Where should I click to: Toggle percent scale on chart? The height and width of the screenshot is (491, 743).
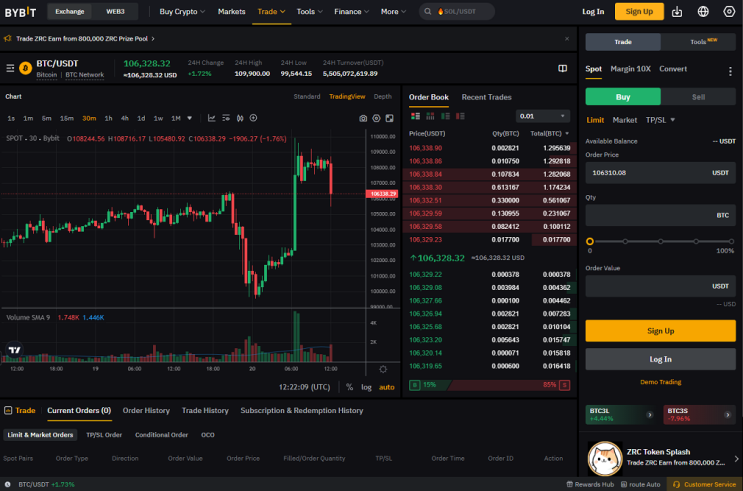click(x=349, y=387)
